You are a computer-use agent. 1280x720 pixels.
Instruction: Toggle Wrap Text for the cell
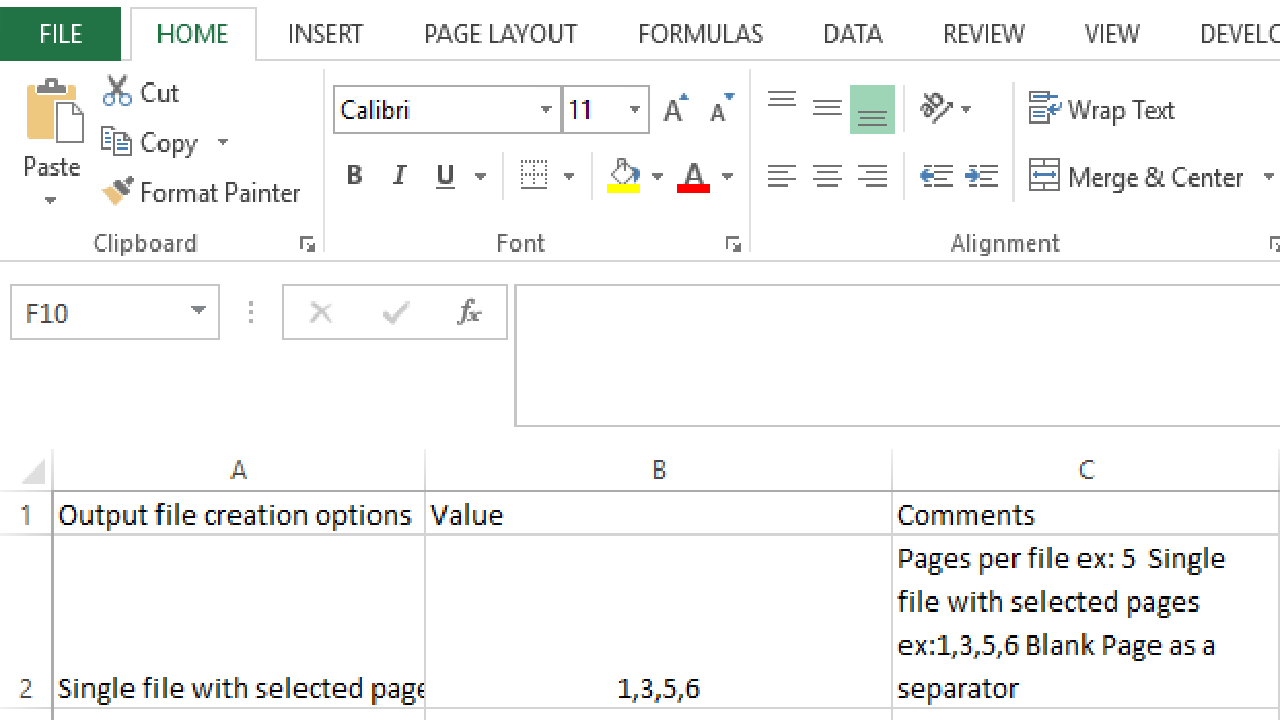(1102, 110)
